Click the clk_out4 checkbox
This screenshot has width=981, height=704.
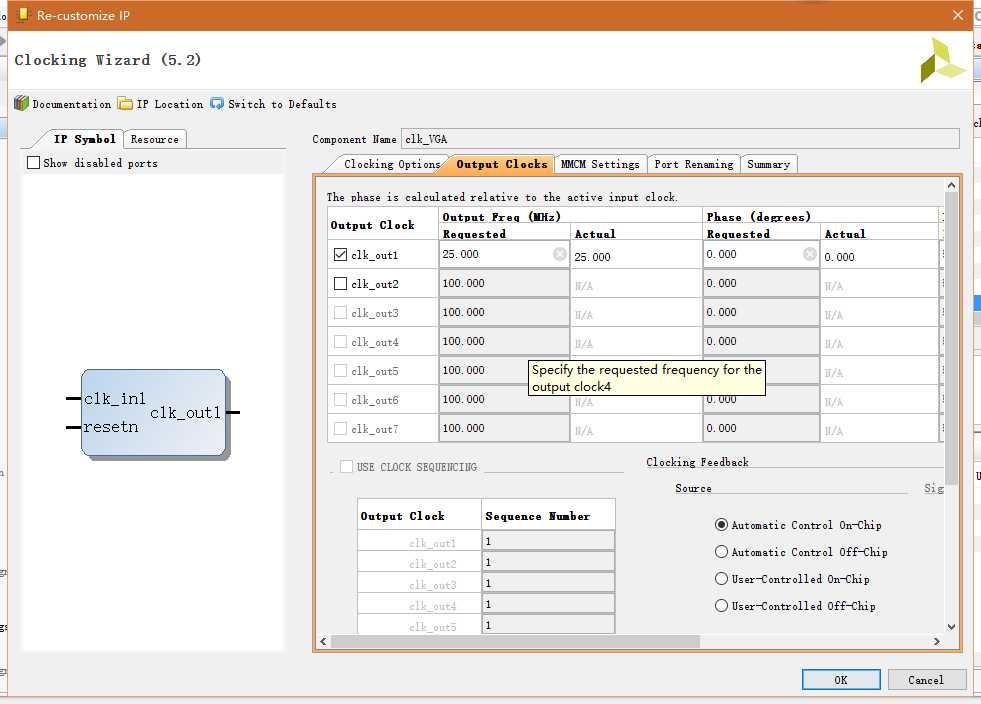tap(340, 342)
